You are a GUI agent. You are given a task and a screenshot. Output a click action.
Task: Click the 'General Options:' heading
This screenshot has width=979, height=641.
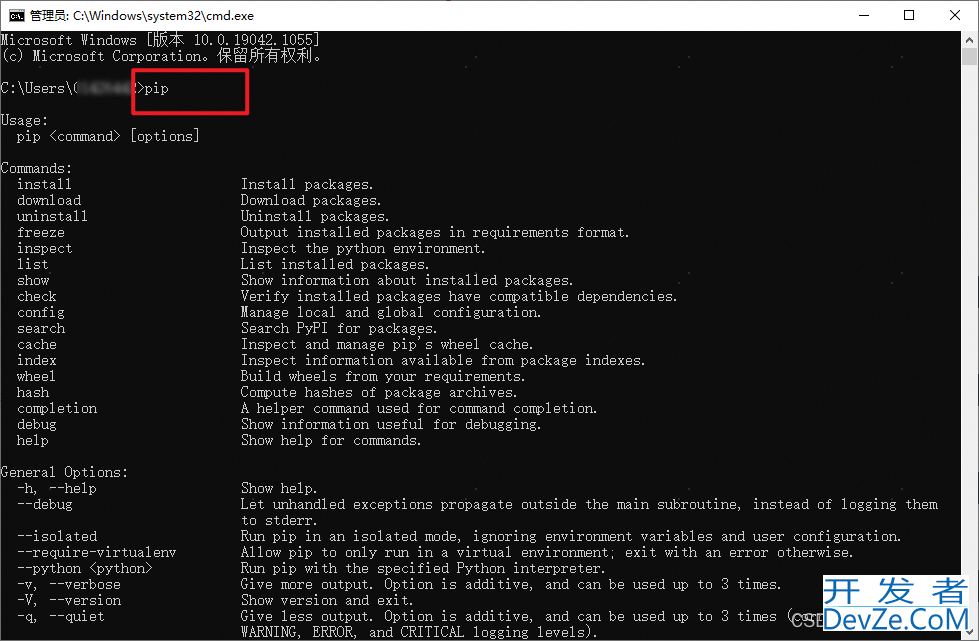[64, 473]
